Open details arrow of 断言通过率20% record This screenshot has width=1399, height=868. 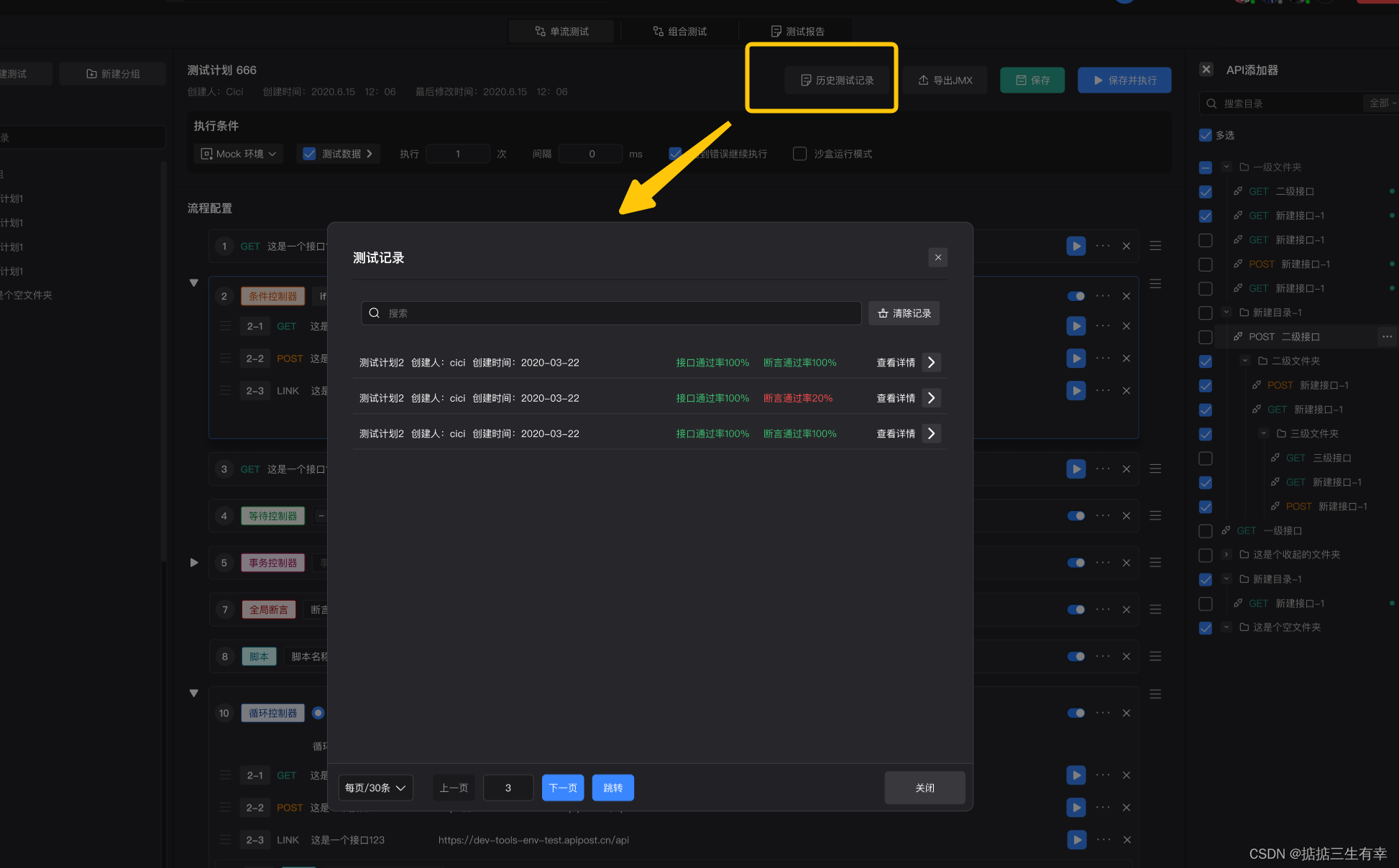[x=932, y=398]
